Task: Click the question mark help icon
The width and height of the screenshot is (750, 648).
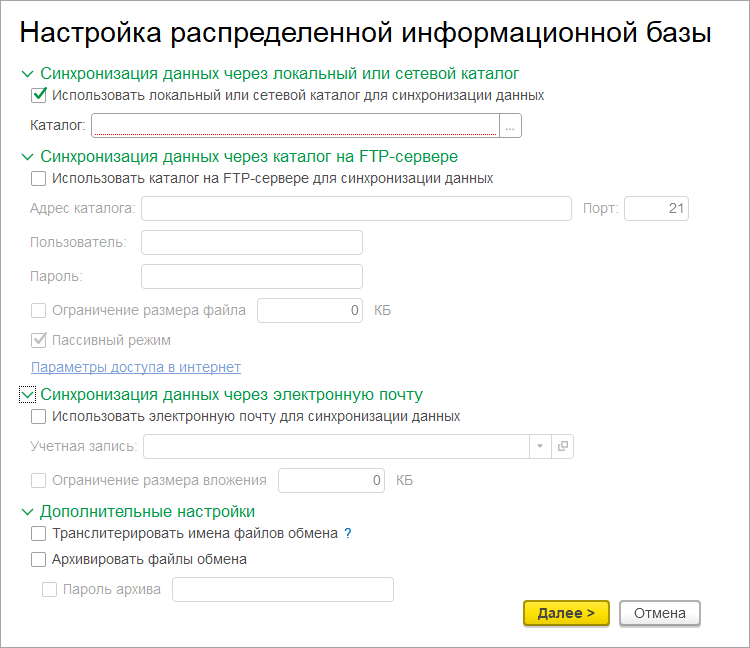Action: click(348, 534)
